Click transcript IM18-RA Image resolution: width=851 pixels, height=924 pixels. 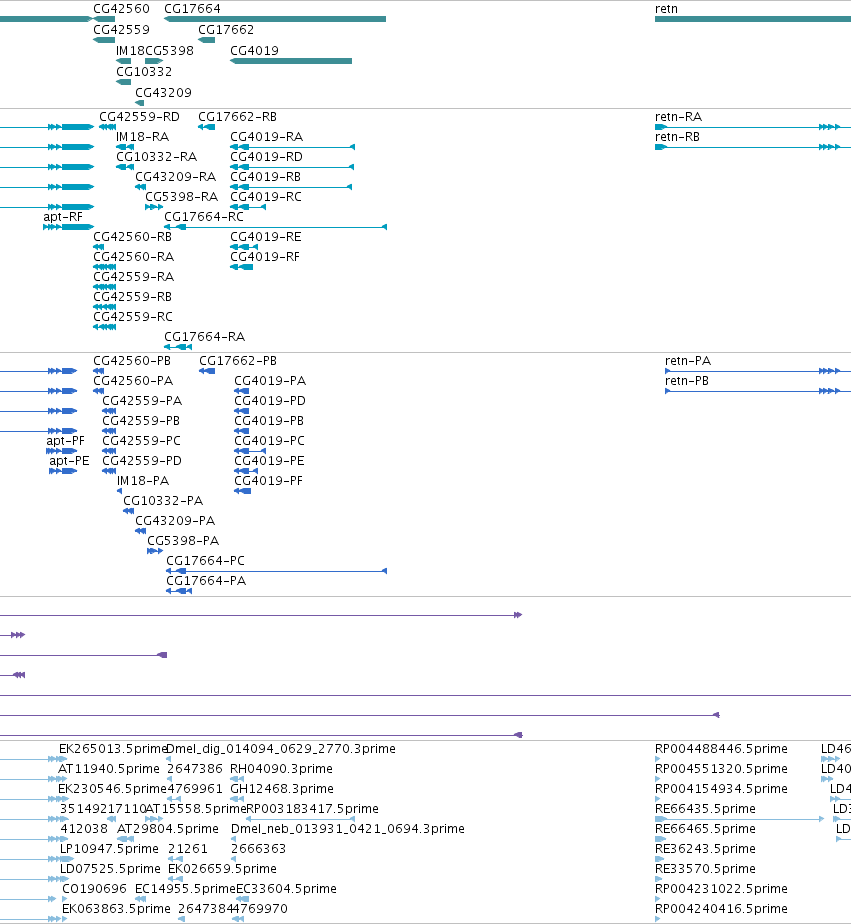point(143,137)
